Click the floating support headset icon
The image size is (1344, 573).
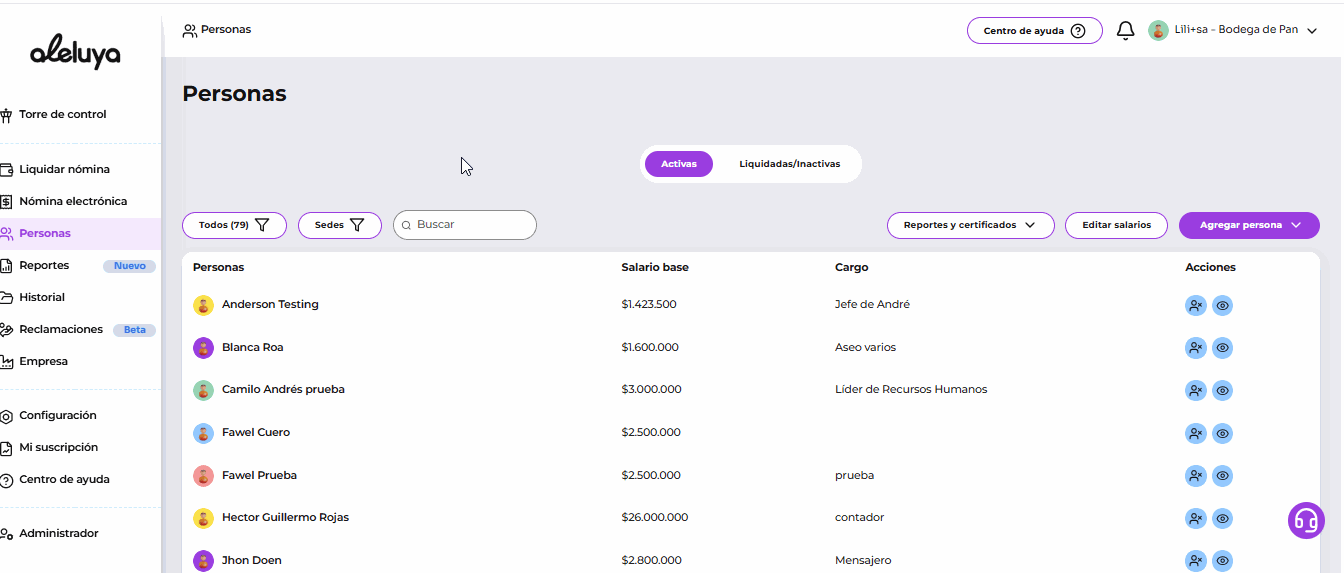1305,520
